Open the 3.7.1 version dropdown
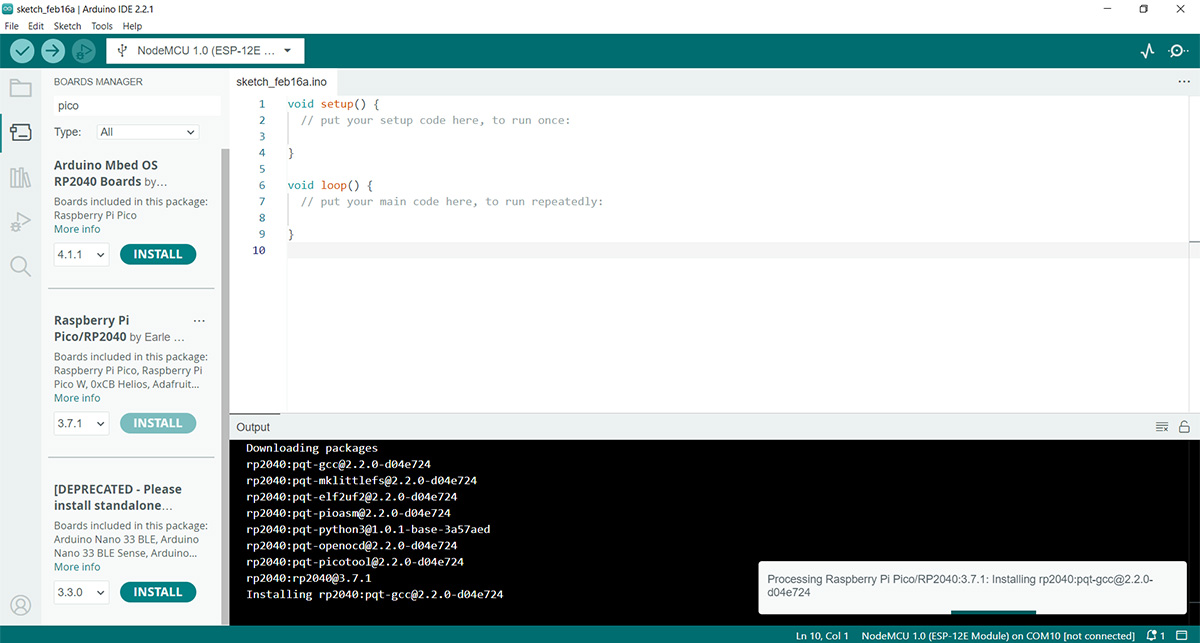 pyautogui.click(x=81, y=424)
